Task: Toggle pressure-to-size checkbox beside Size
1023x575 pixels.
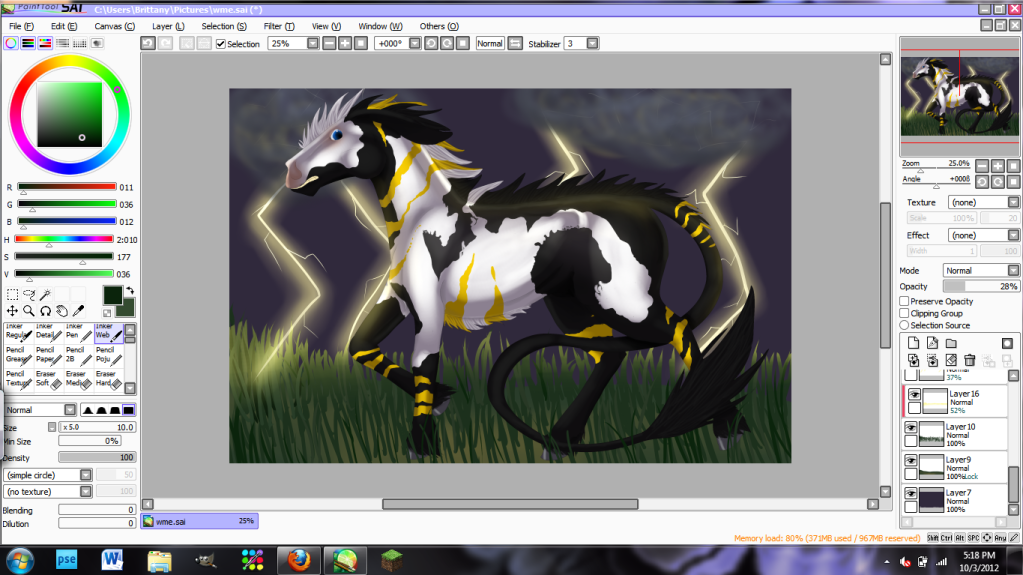Action: [52, 427]
